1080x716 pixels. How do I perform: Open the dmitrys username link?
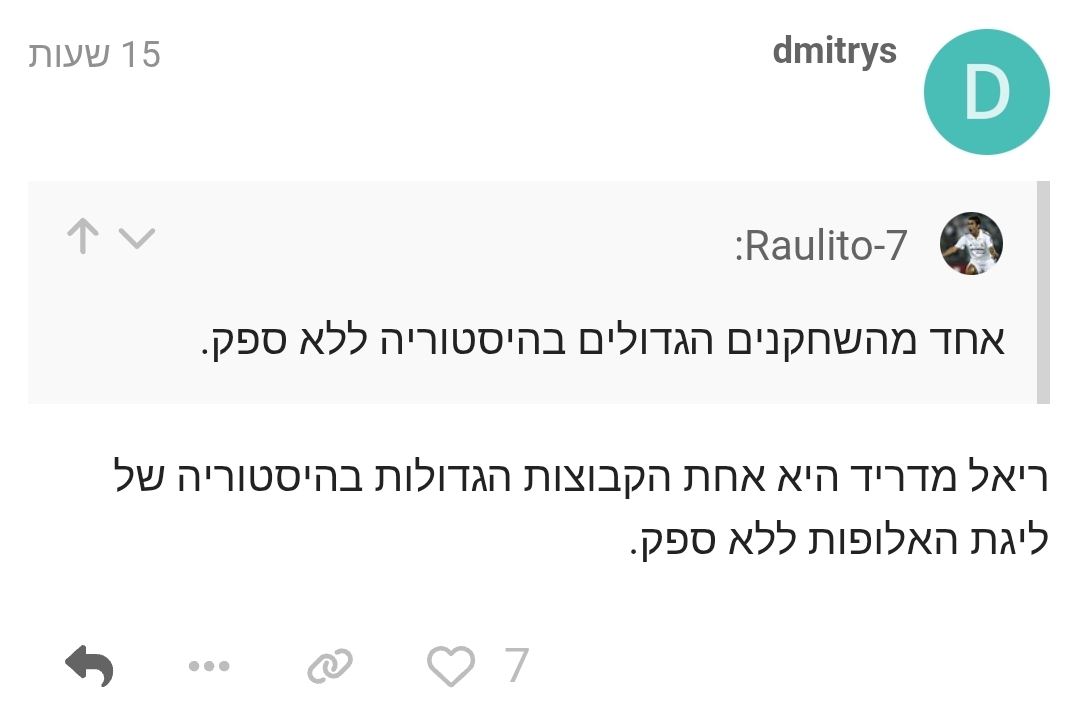coord(834,51)
